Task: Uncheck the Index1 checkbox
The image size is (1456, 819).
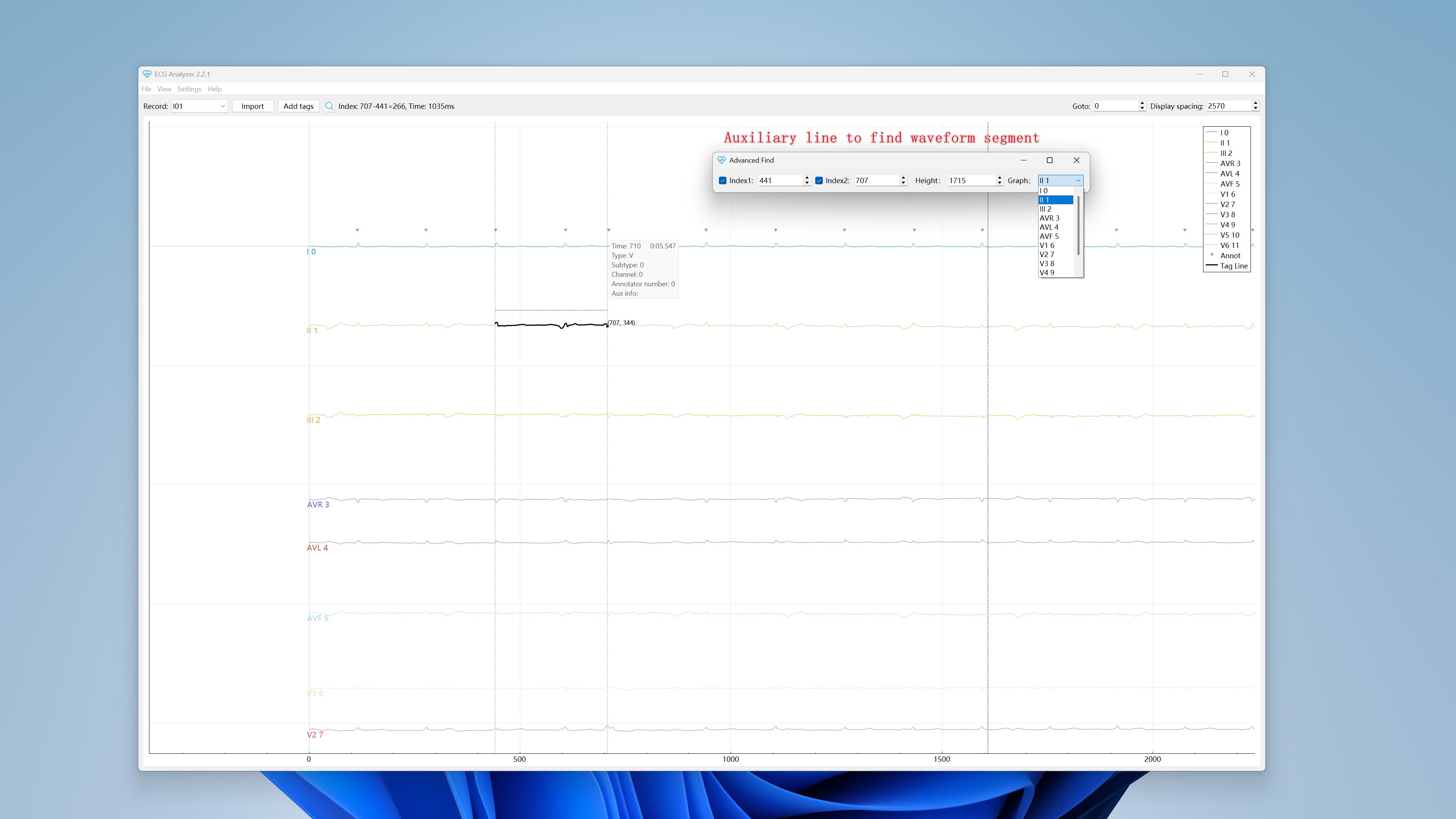Action: pyautogui.click(x=722, y=180)
